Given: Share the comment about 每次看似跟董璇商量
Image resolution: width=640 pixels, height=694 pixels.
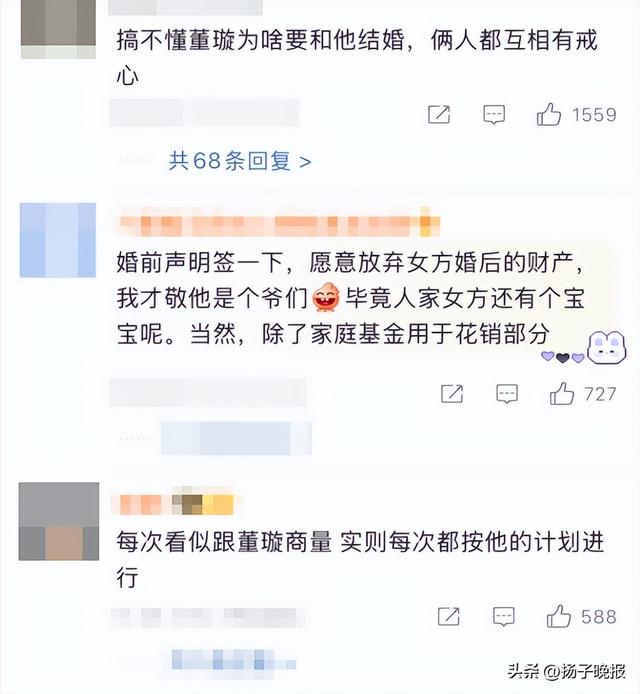Looking at the screenshot, I should (448, 616).
